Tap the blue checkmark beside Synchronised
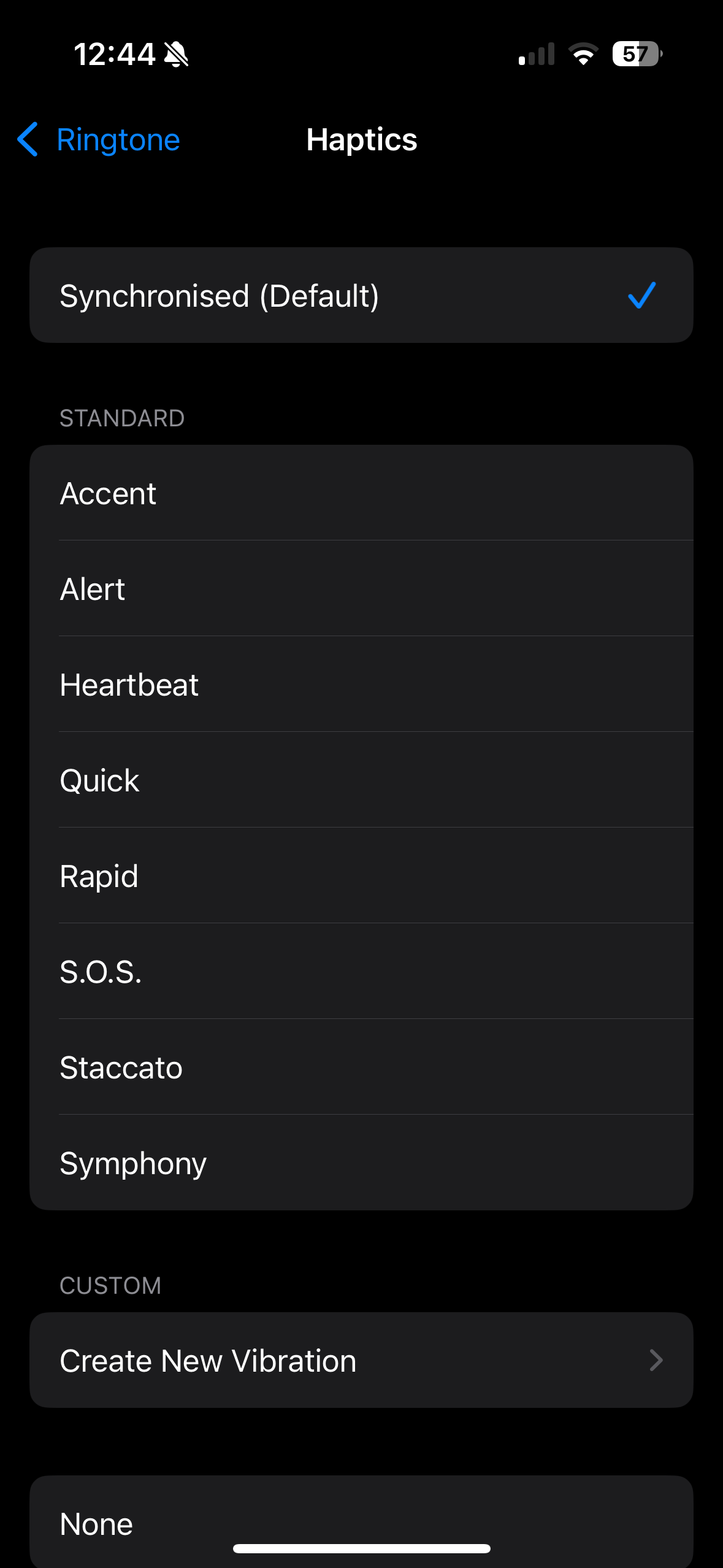 point(641,295)
